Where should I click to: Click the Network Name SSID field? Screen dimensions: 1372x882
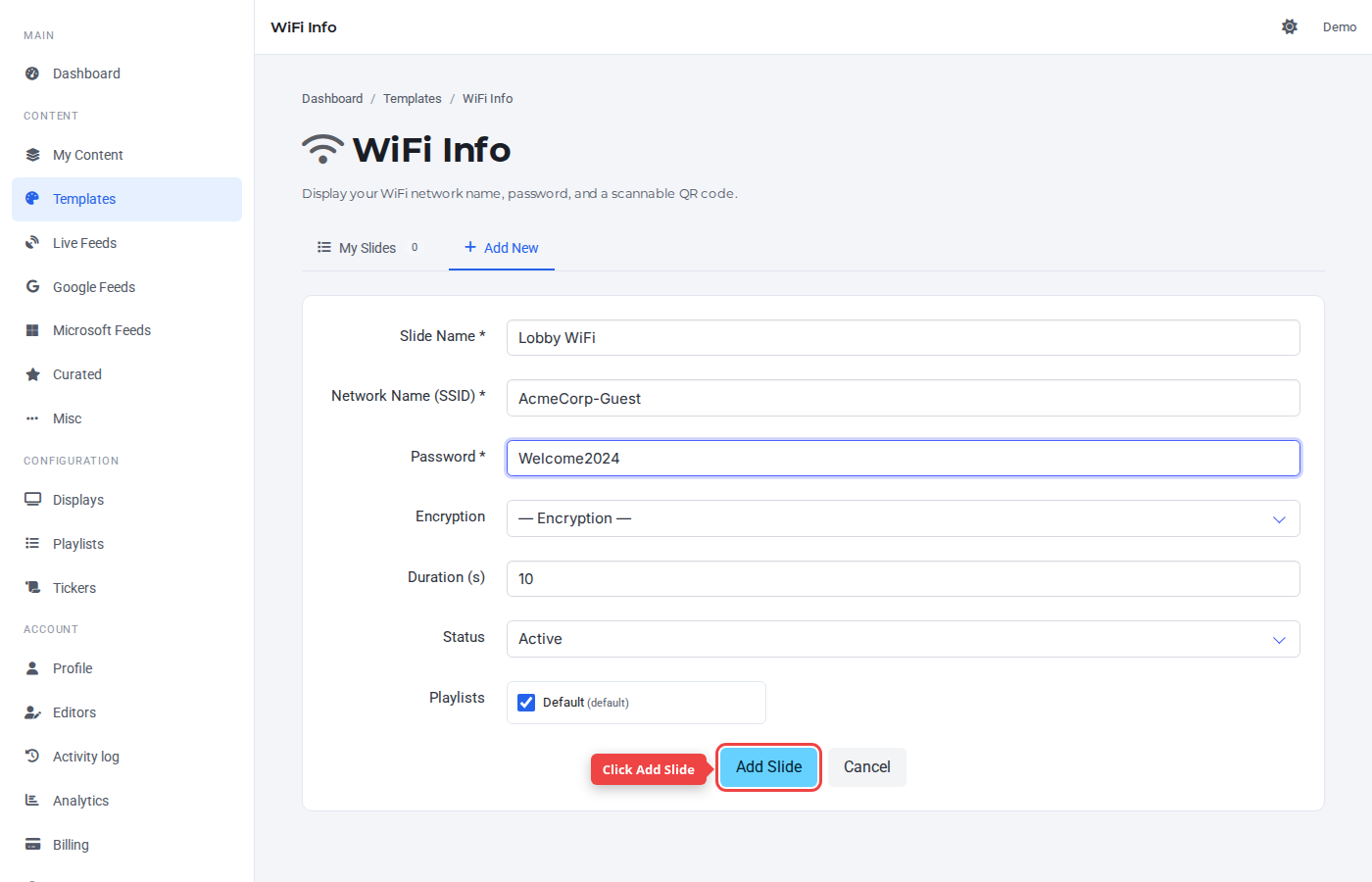(903, 398)
